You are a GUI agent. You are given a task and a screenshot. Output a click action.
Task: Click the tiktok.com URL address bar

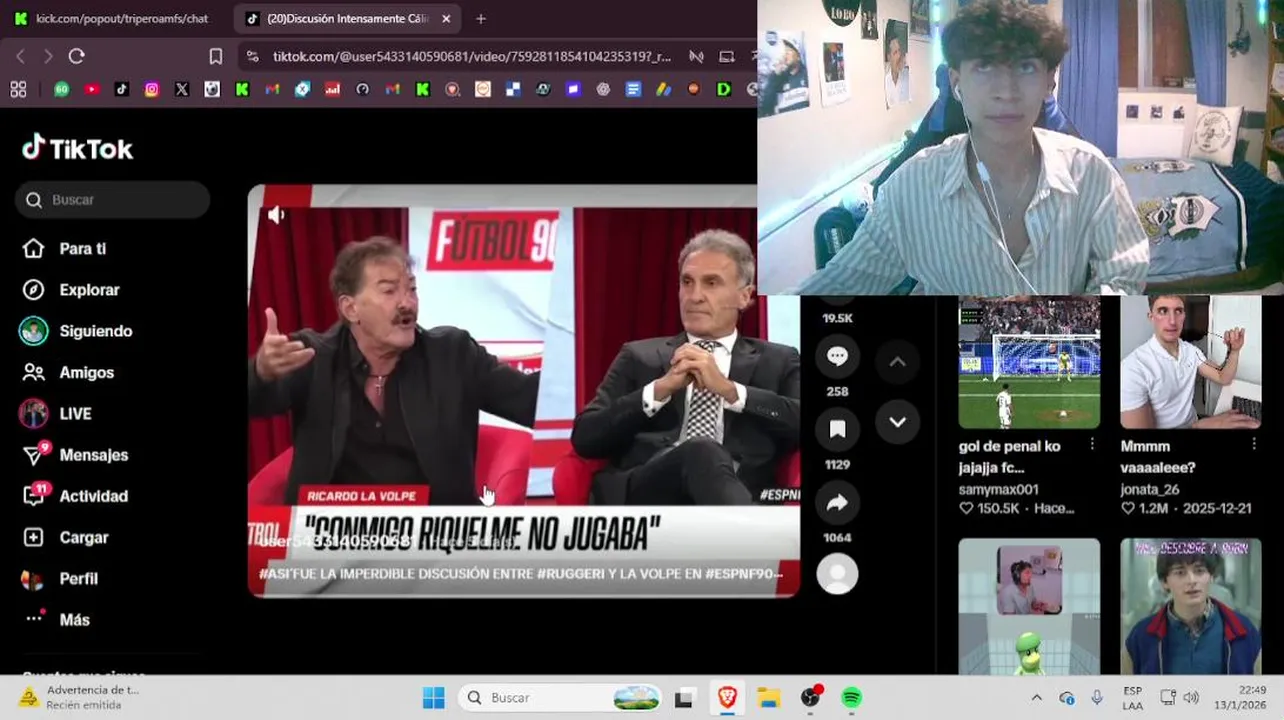(x=472, y=57)
